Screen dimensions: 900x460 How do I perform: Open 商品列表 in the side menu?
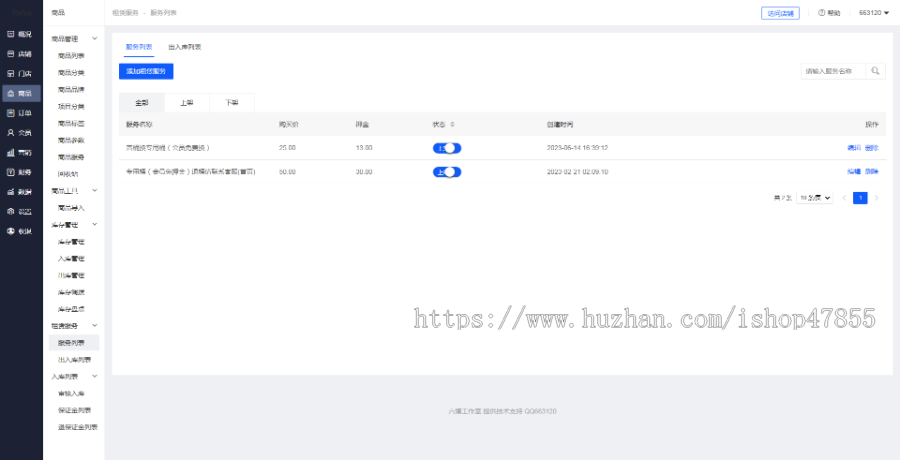tap(71, 56)
